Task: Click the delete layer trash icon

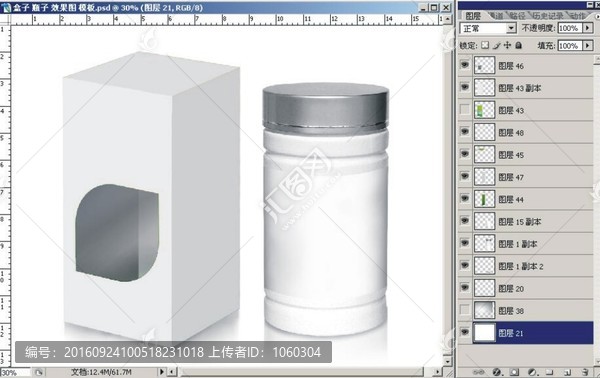Action: tap(585, 372)
